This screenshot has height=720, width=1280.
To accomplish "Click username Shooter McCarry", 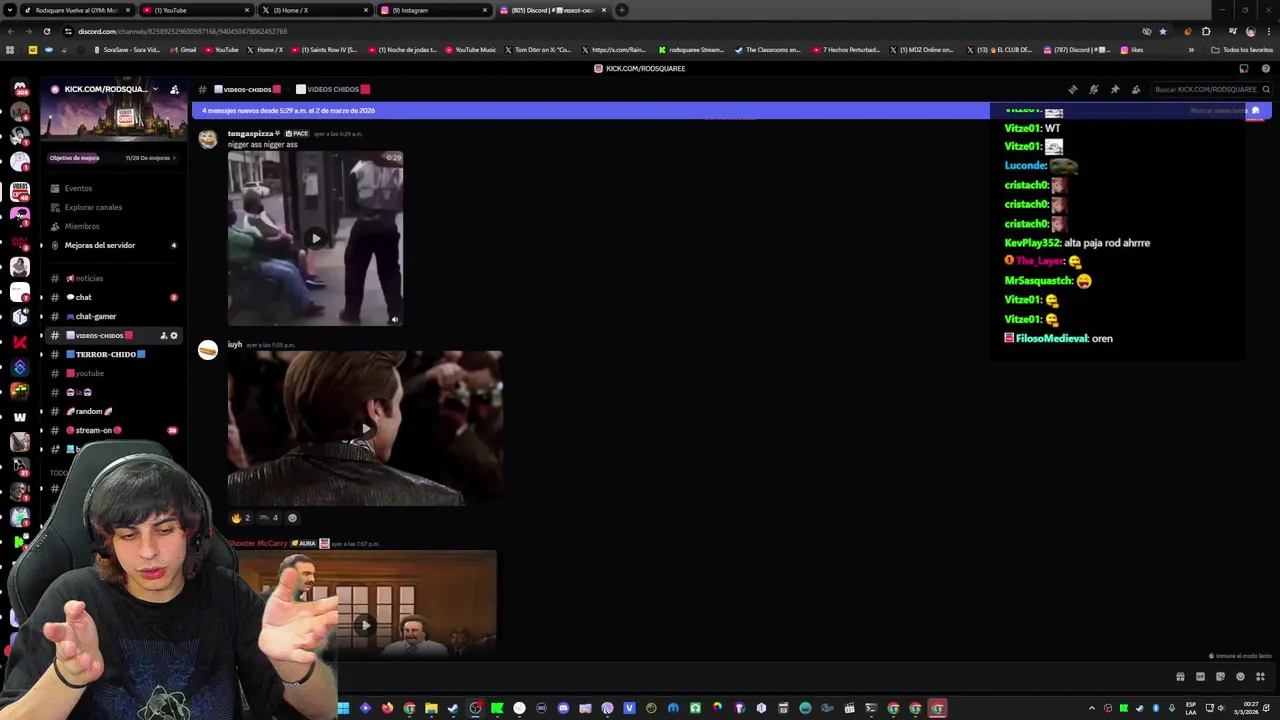I will (x=258, y=543).
